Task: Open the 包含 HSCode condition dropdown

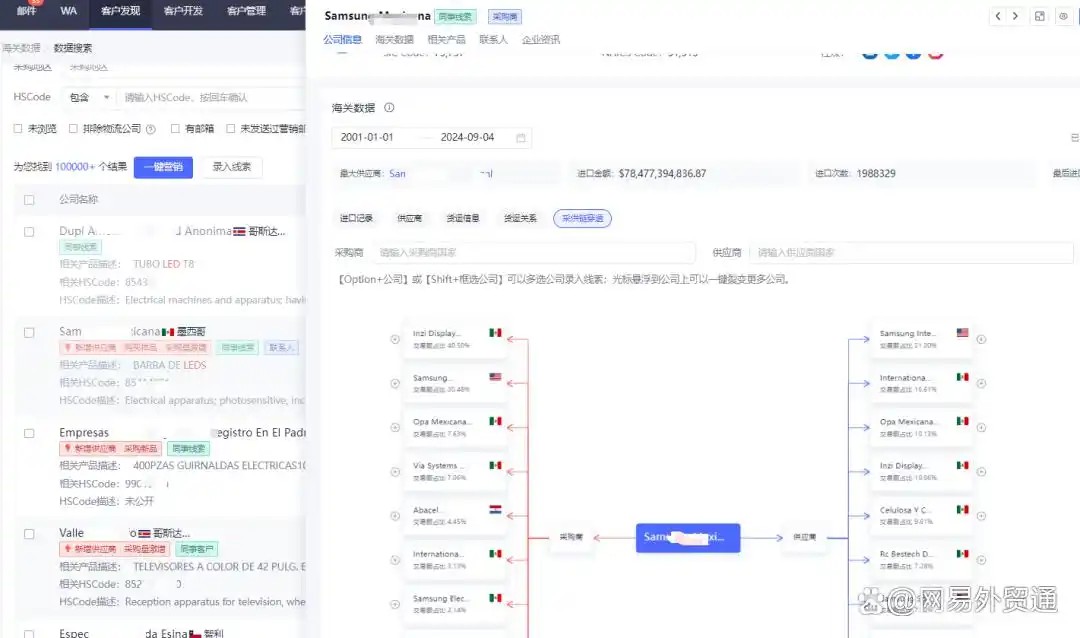Action: tap(89, 97)
